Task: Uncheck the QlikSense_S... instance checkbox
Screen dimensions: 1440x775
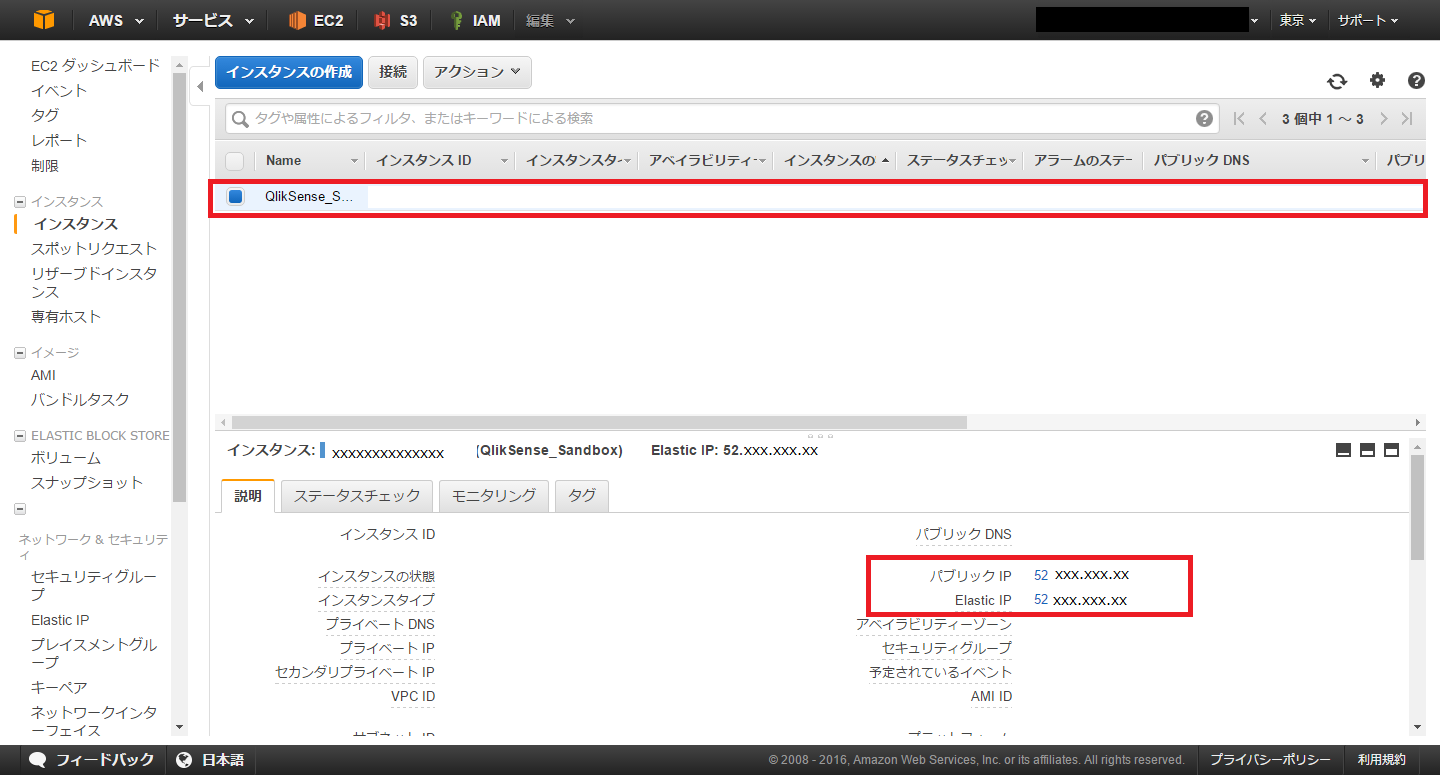Action: [x=235, y=196]
